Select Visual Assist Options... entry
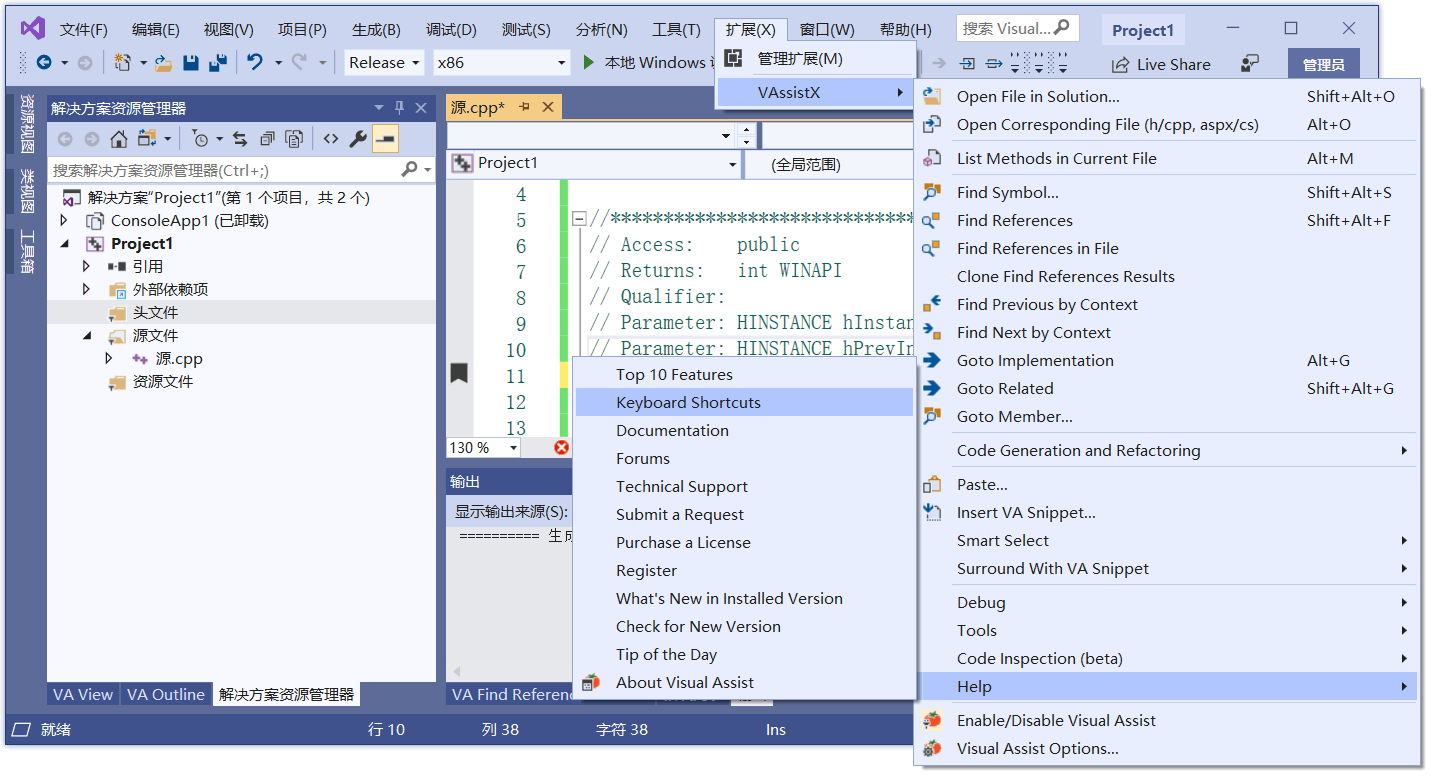Viewport: 1447px width, 779px height. (1037, 748)
